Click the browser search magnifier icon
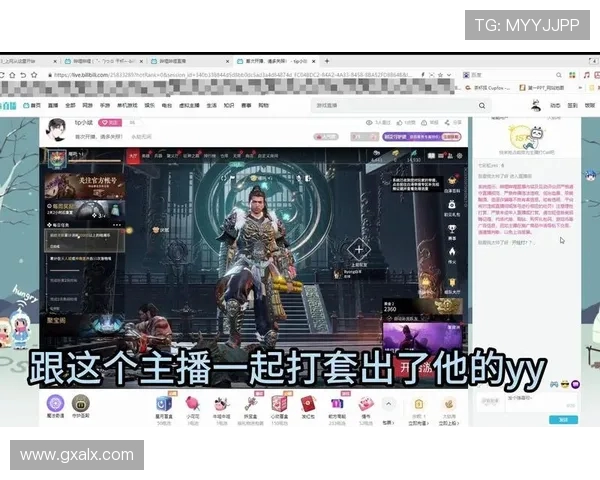The width and height of the screenshot is (600, 480). point(559,75)
